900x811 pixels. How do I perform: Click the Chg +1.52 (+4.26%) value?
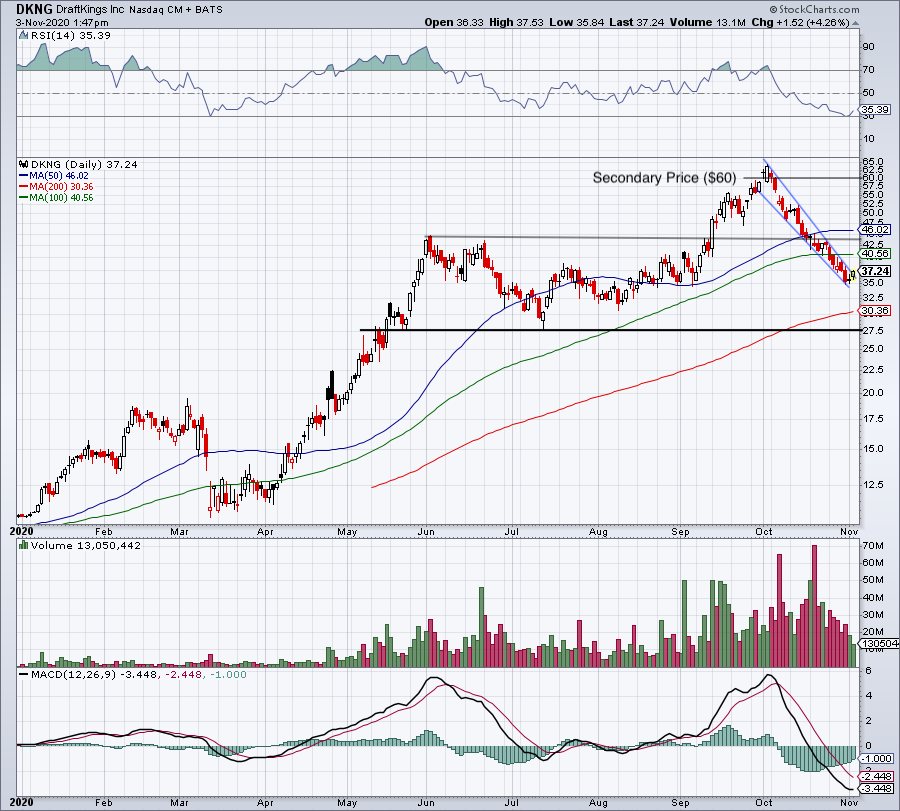coord(800,22)
